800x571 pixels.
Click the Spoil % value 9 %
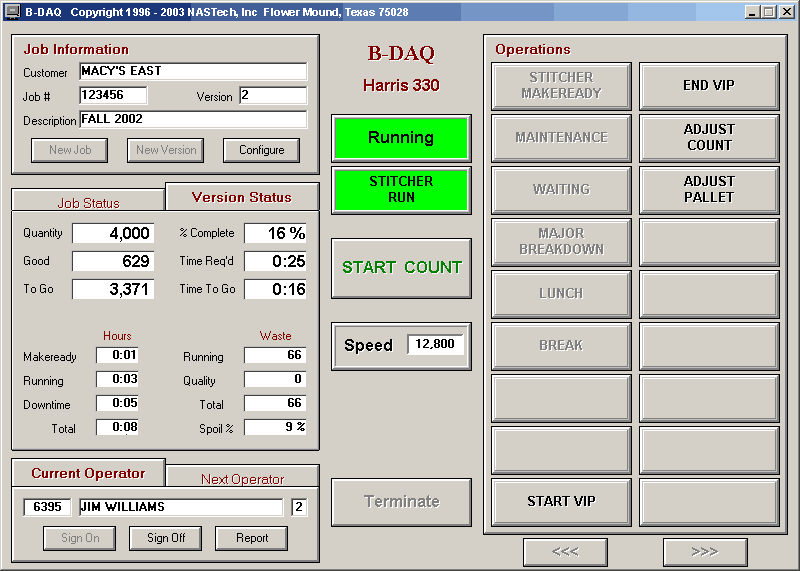click(x=276, y=427)
